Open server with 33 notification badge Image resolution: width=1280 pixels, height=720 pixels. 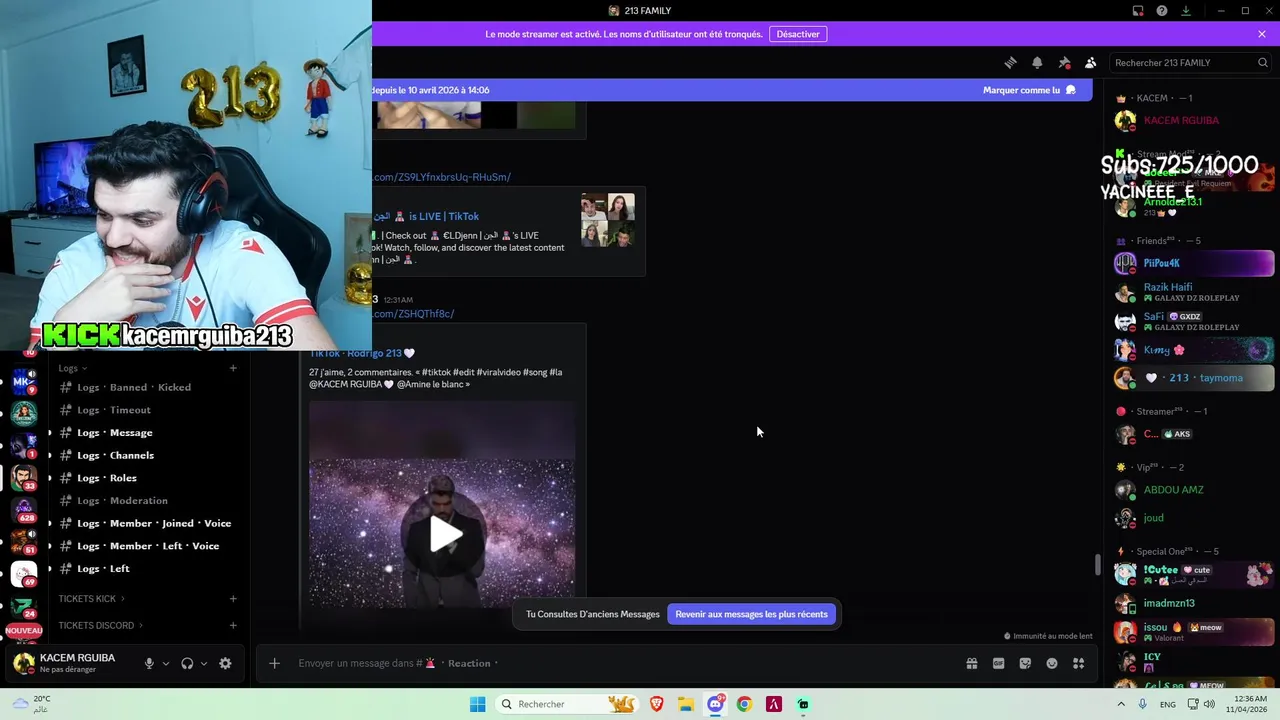click(x=24, y=476)
